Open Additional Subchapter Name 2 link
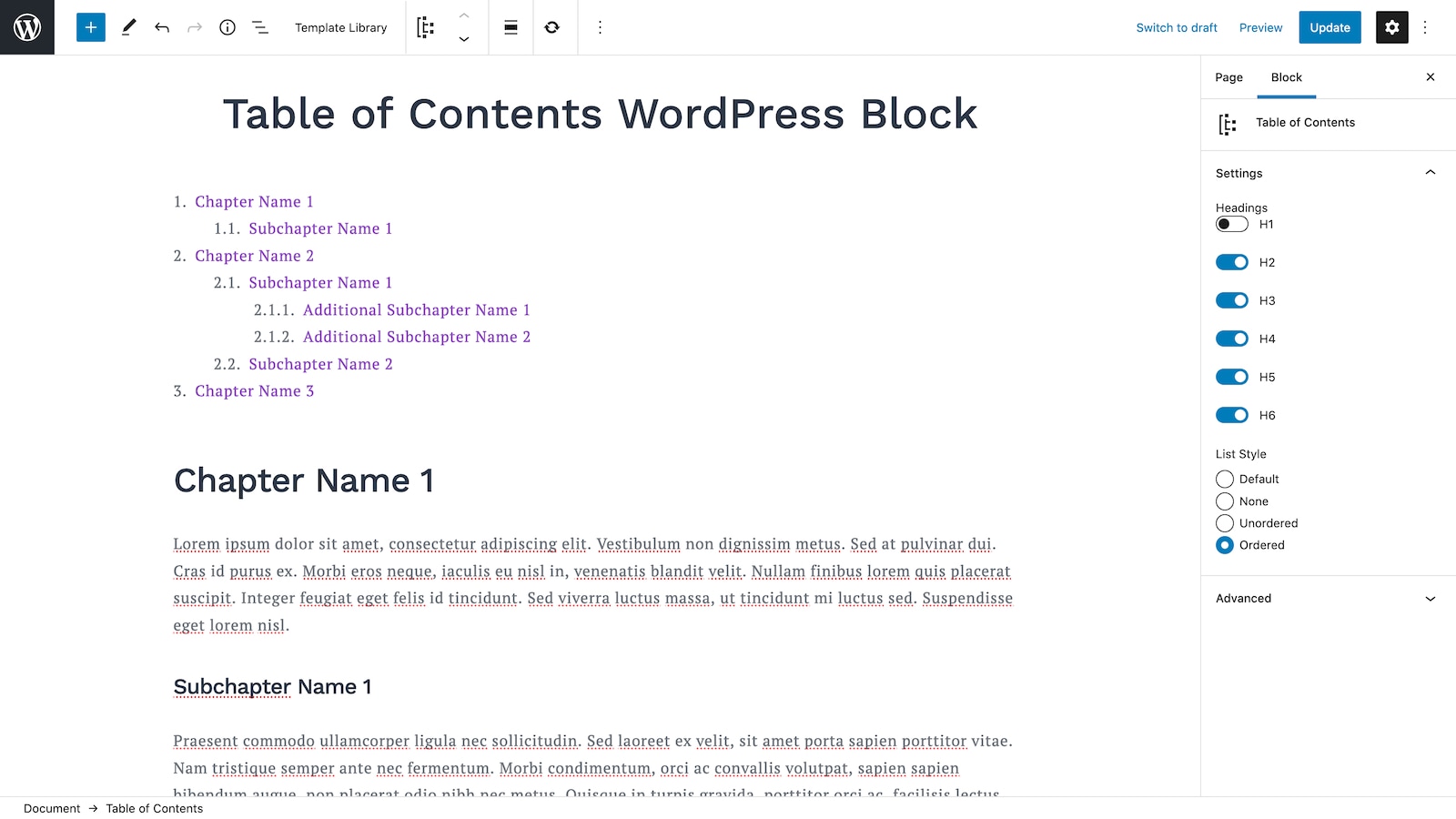 click(417, 337)
